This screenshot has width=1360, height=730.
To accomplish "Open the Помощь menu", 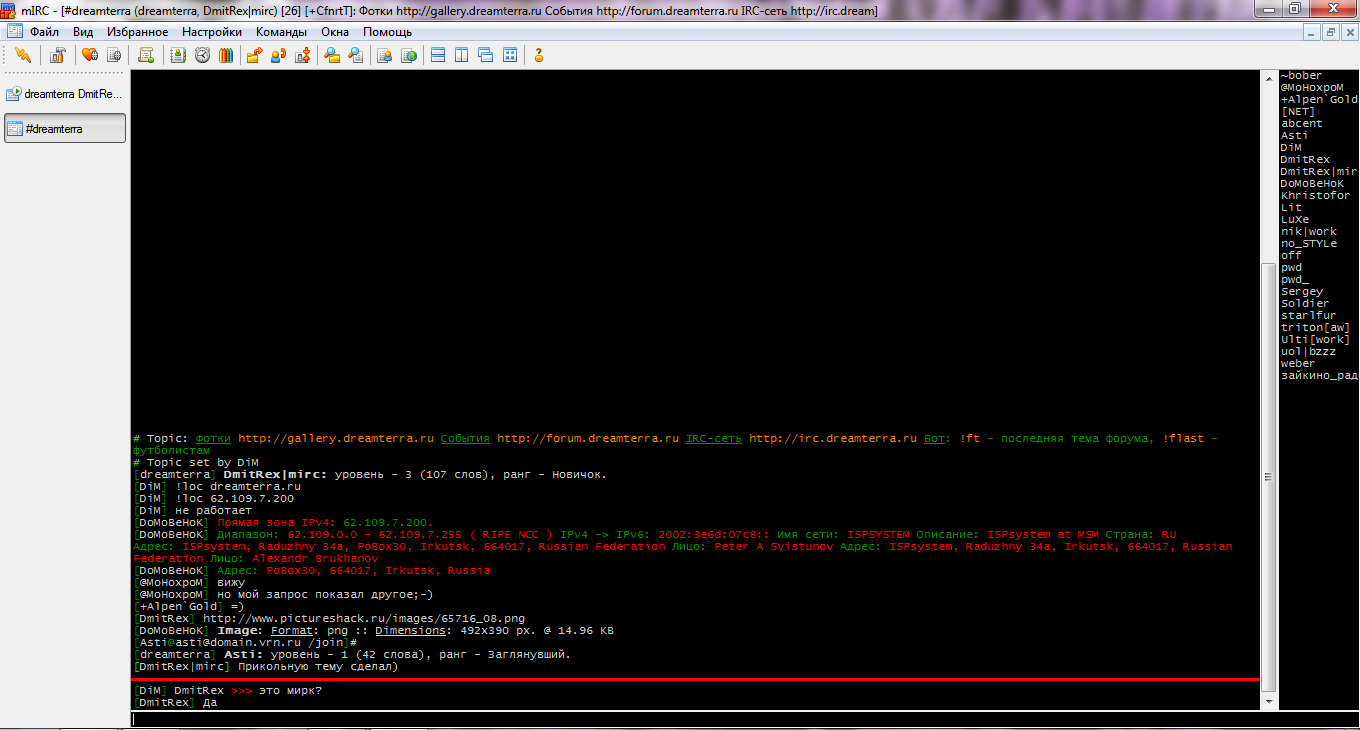I will [x=387, y=32].
